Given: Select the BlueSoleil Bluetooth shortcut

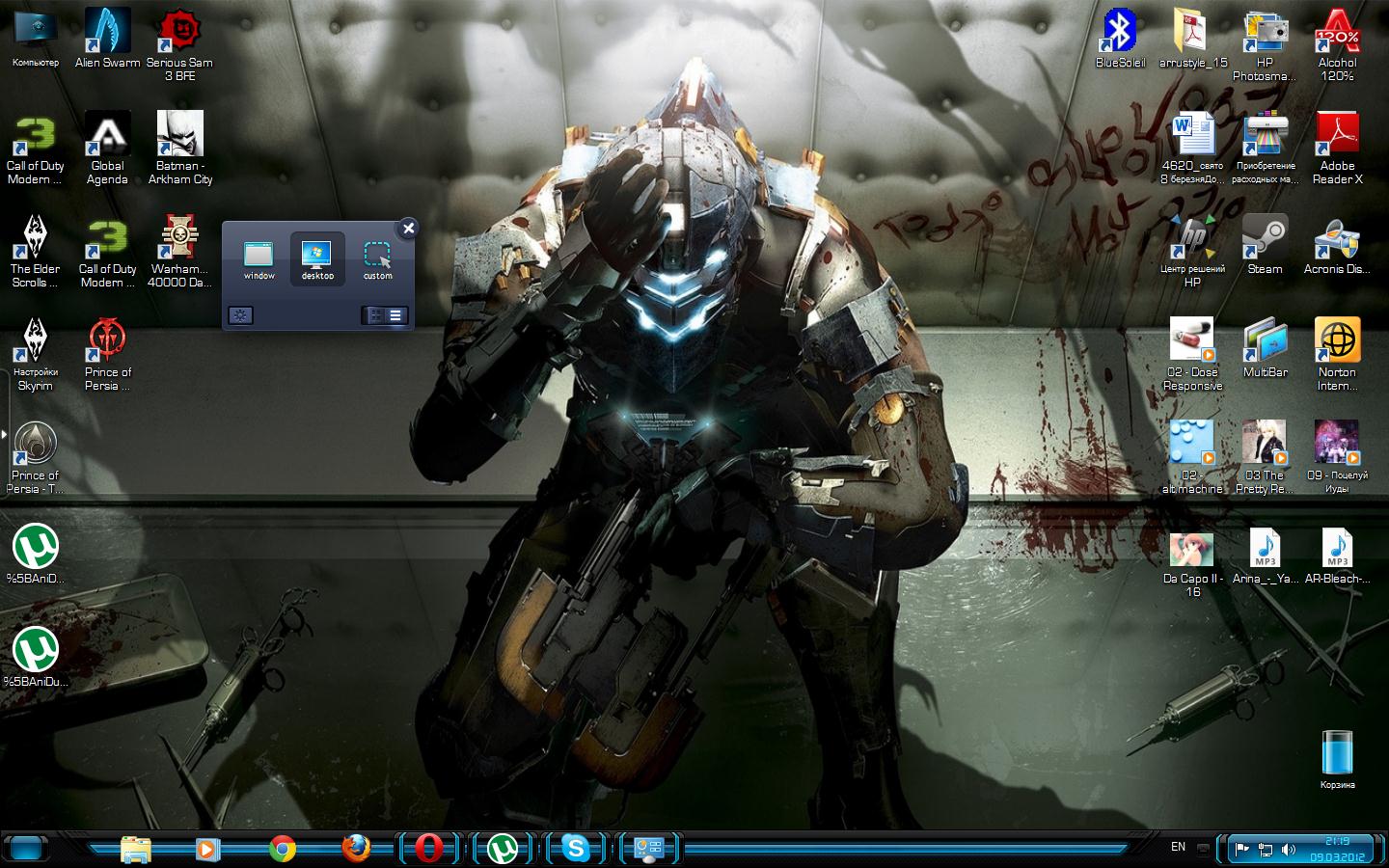Looking at the screenshot, I should click(1120, 39).
